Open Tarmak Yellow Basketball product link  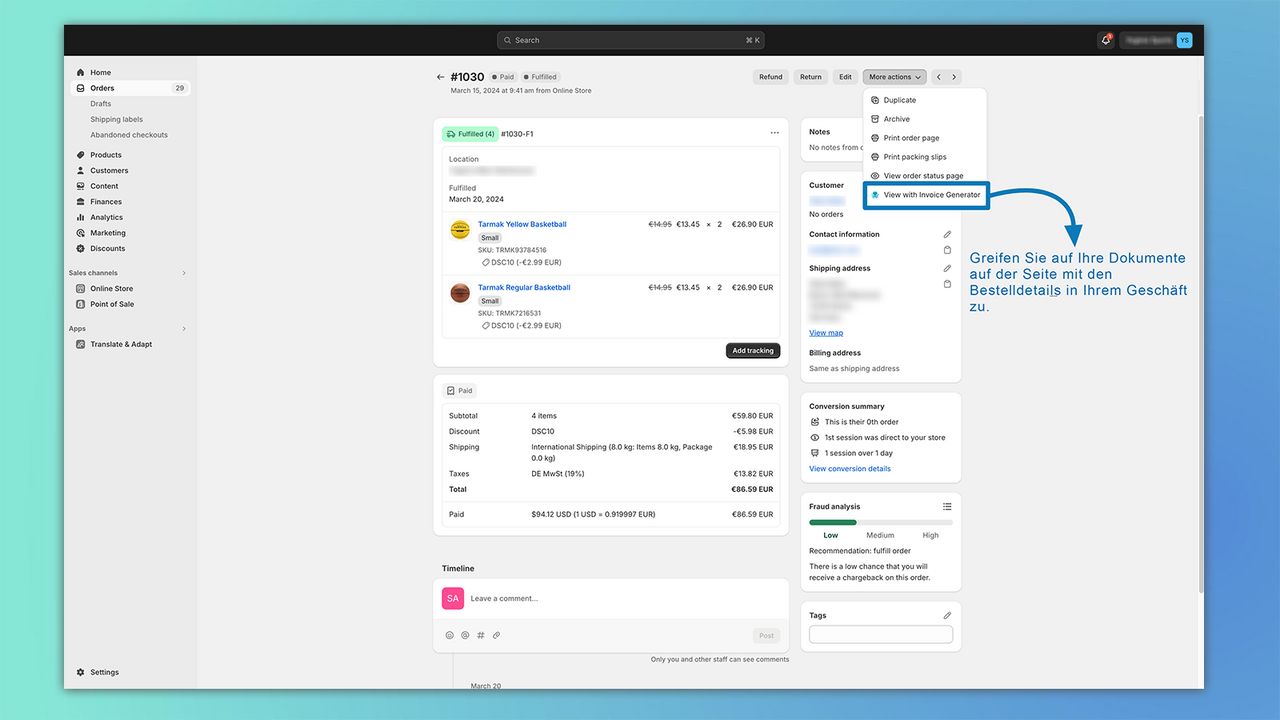pos(522,224)
